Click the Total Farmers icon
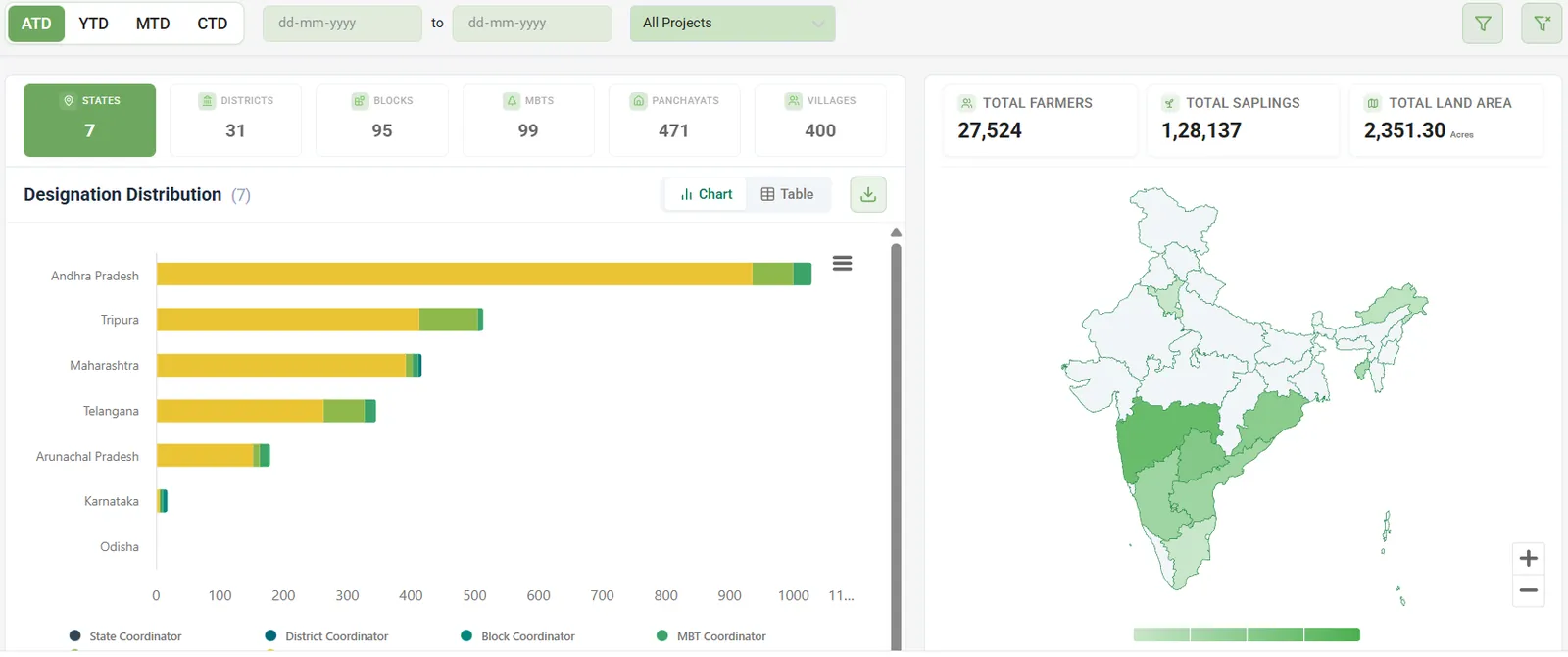The height and width of the screenshot is (657, 1568). (x=967, y=103)
